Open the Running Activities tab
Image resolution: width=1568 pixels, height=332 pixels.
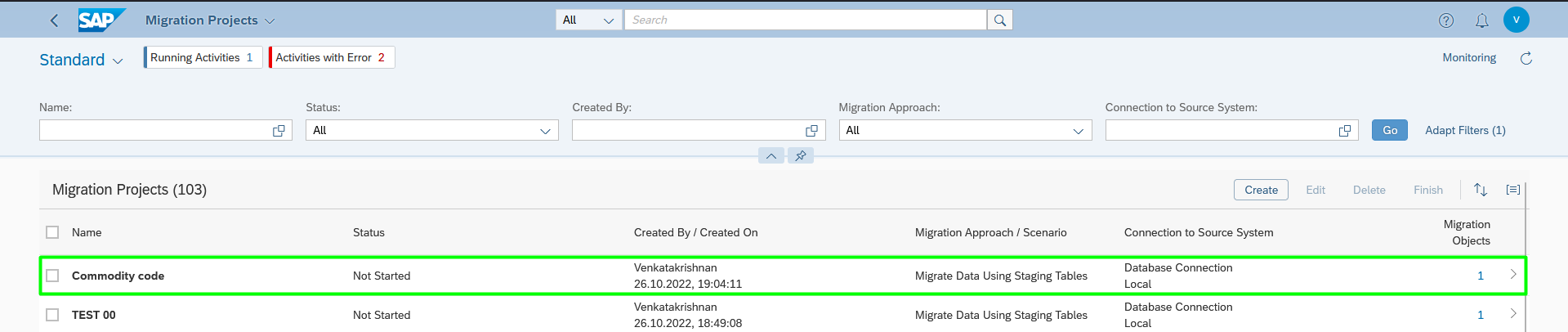point(203,57)
